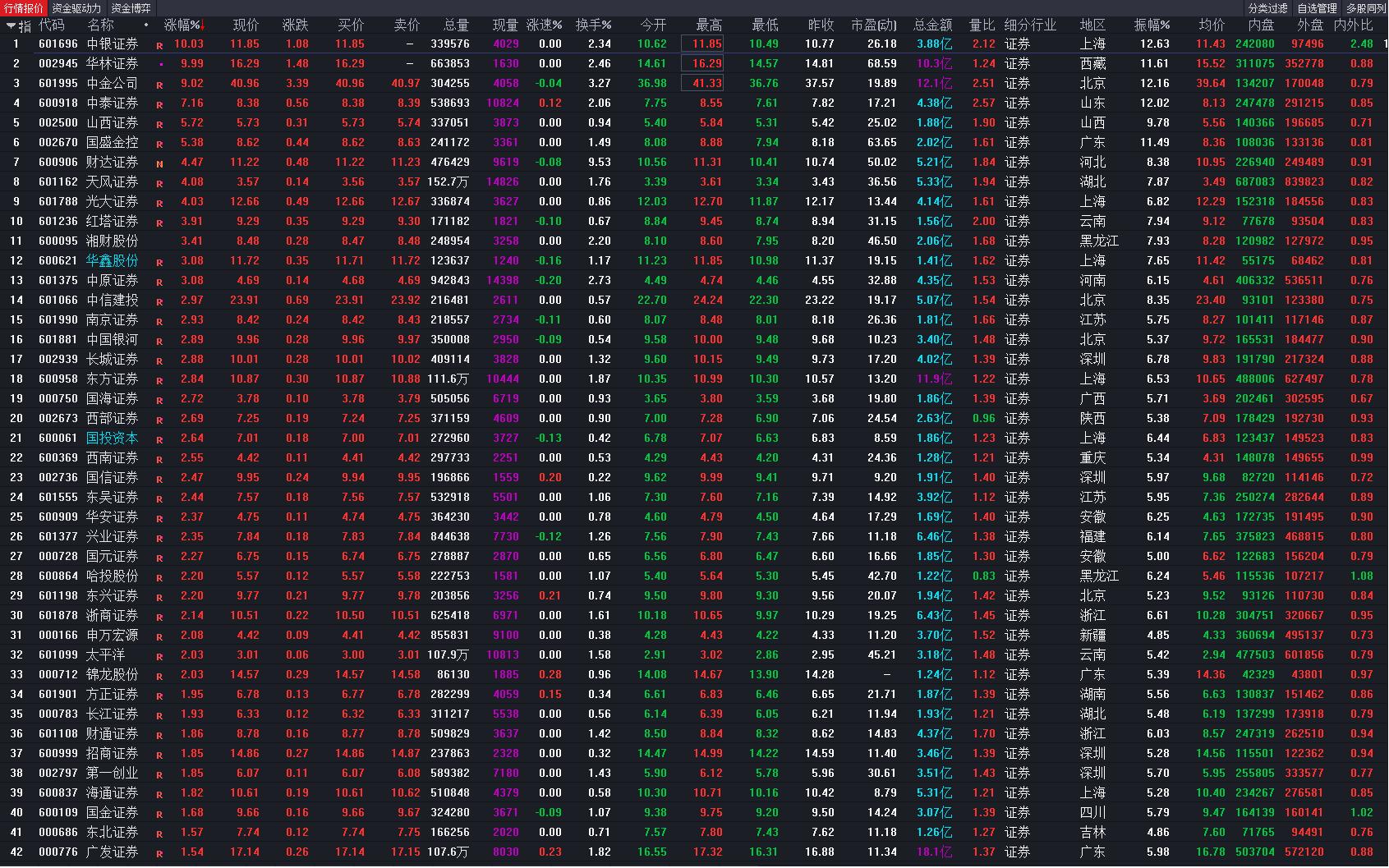The height and width of the screenshot is (868, 1389).
Task: Switch to the 行情报价 tab
Action: click(24, 8)
